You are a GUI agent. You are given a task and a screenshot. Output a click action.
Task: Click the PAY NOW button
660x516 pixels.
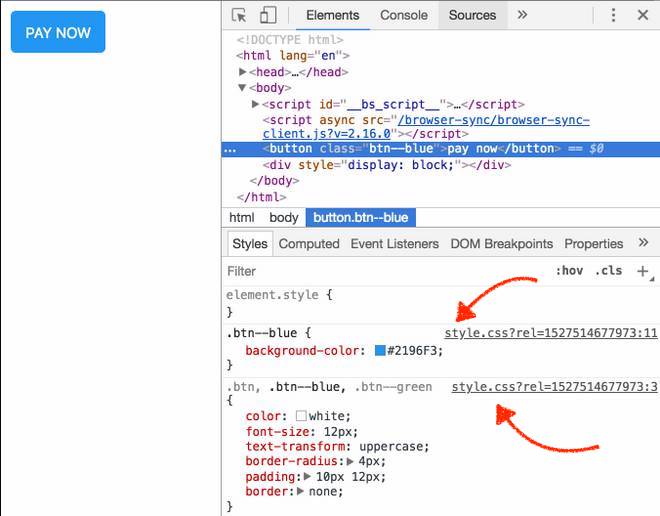click(x=58, y=33)
